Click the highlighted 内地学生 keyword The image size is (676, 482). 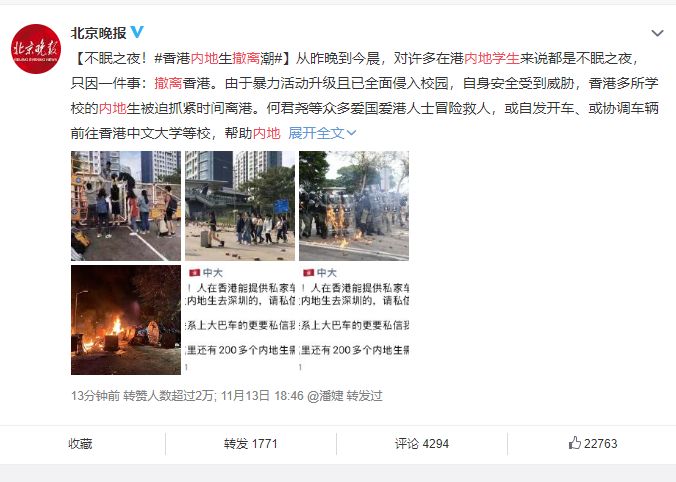tap(492, 58)
